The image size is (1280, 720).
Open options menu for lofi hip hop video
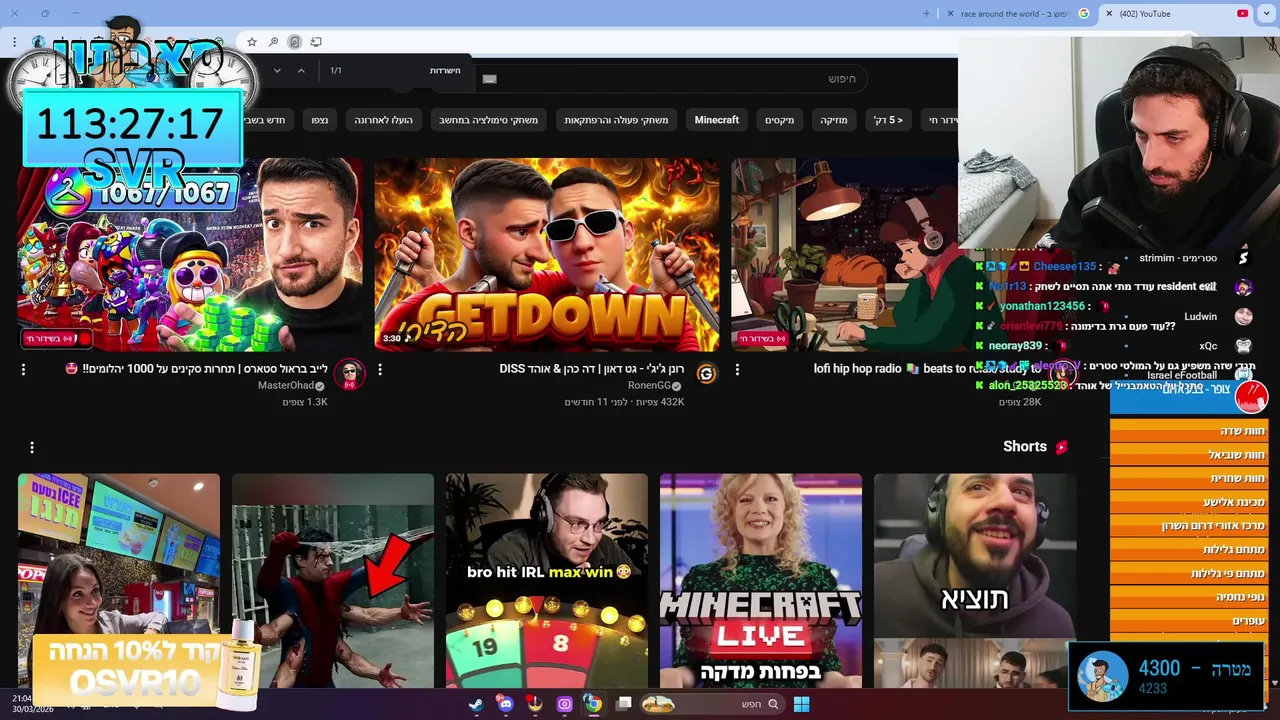(737, 370)
